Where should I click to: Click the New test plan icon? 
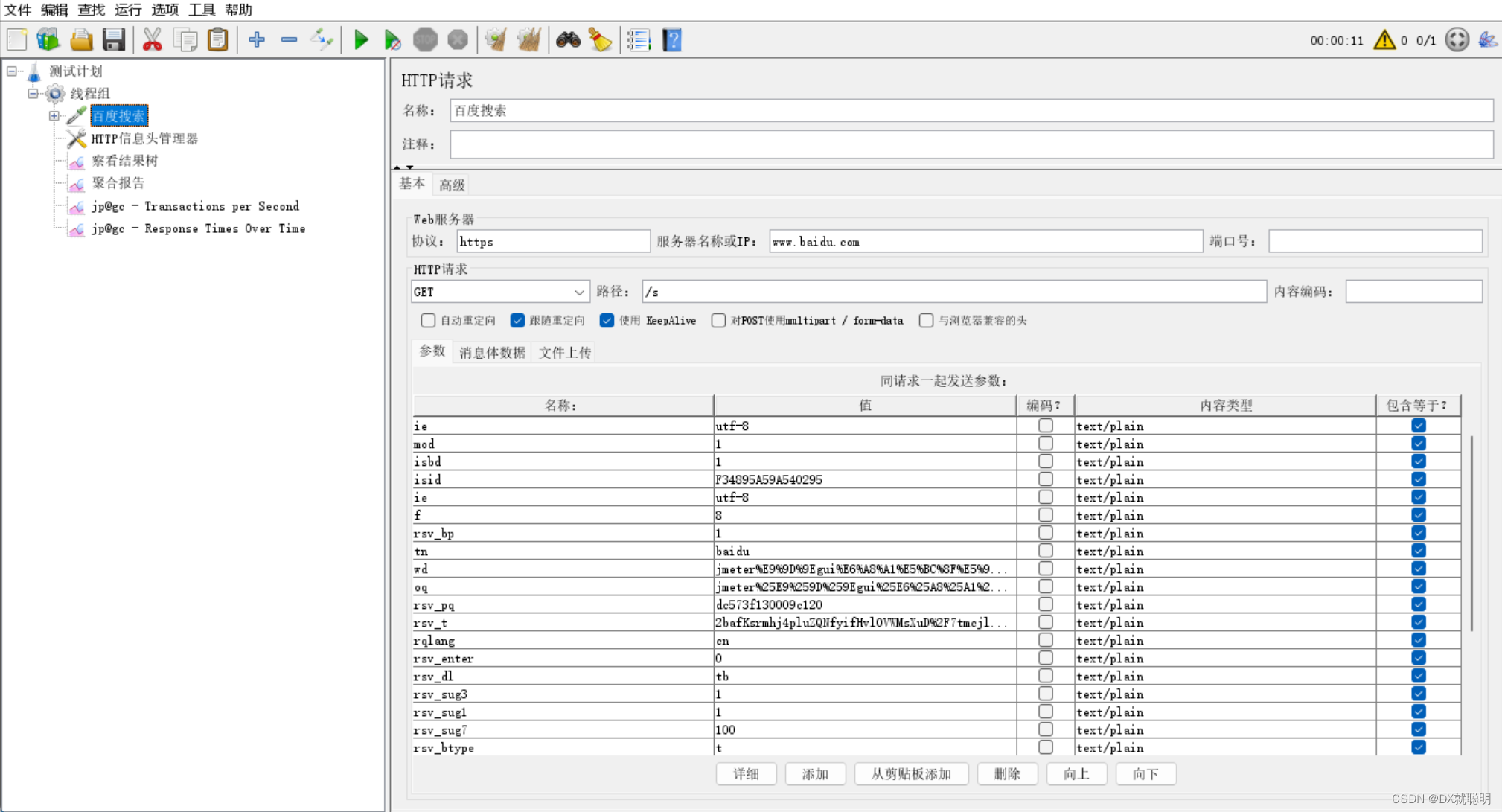point(17,39)
